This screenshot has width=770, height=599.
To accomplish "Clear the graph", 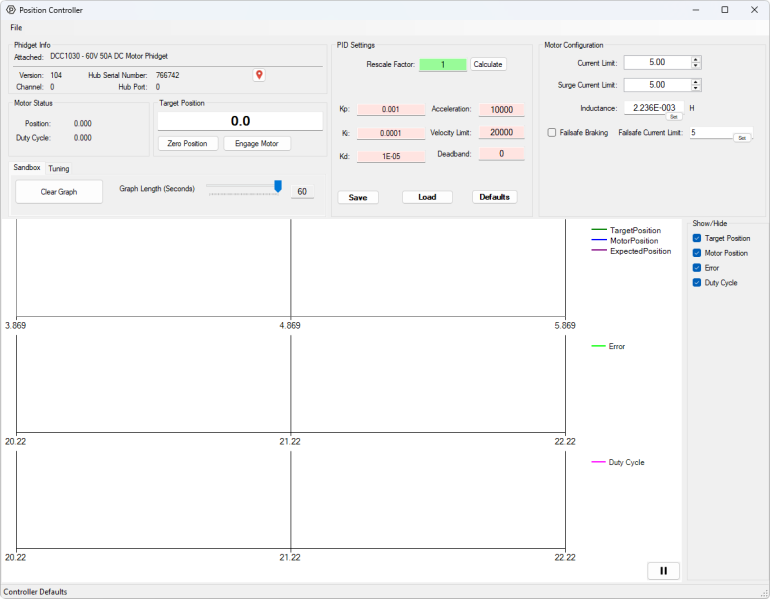I will (59, 191).
